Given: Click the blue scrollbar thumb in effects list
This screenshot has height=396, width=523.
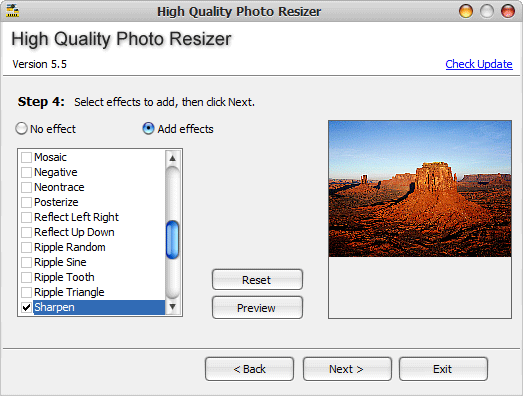Looking at the screenshot, I should 172,240.
